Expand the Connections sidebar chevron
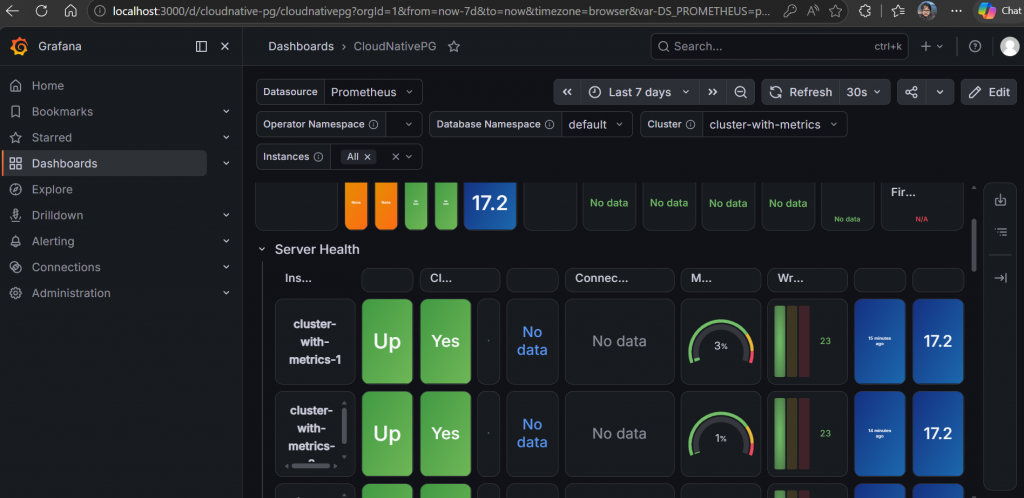1024x498 pixels. point(226,267)
